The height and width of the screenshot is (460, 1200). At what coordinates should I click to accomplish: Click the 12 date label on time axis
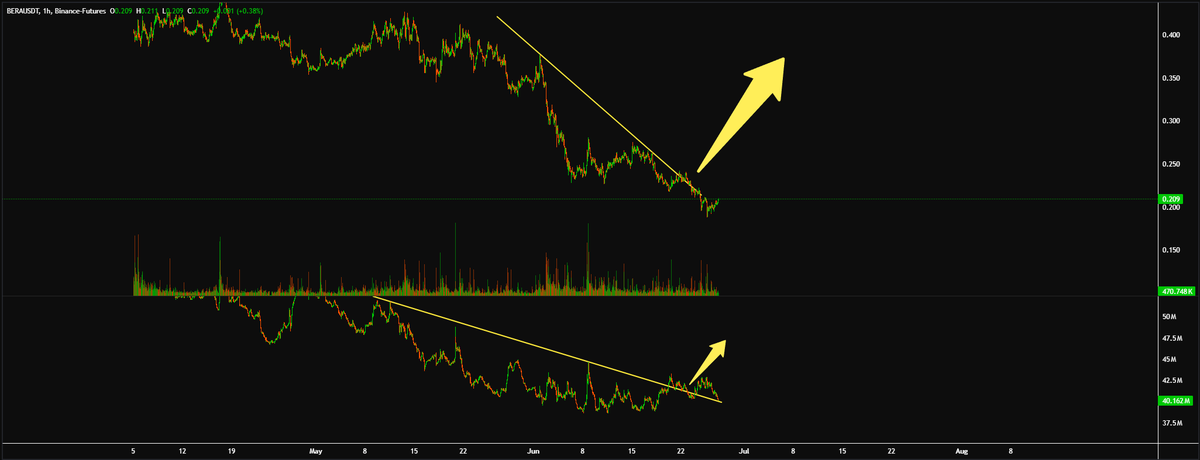pos(184,450)
